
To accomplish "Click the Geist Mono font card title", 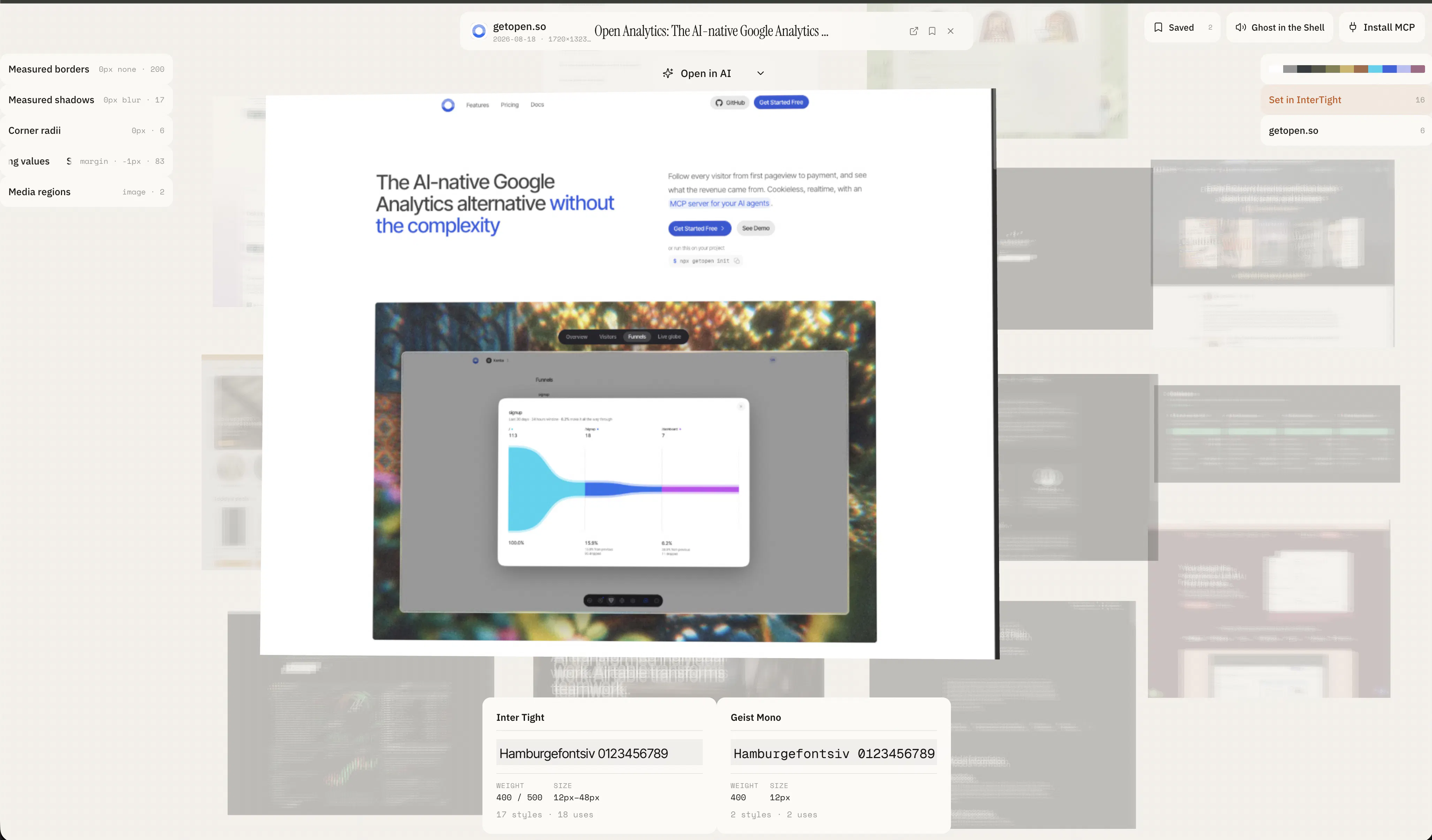I will [756, 717].
